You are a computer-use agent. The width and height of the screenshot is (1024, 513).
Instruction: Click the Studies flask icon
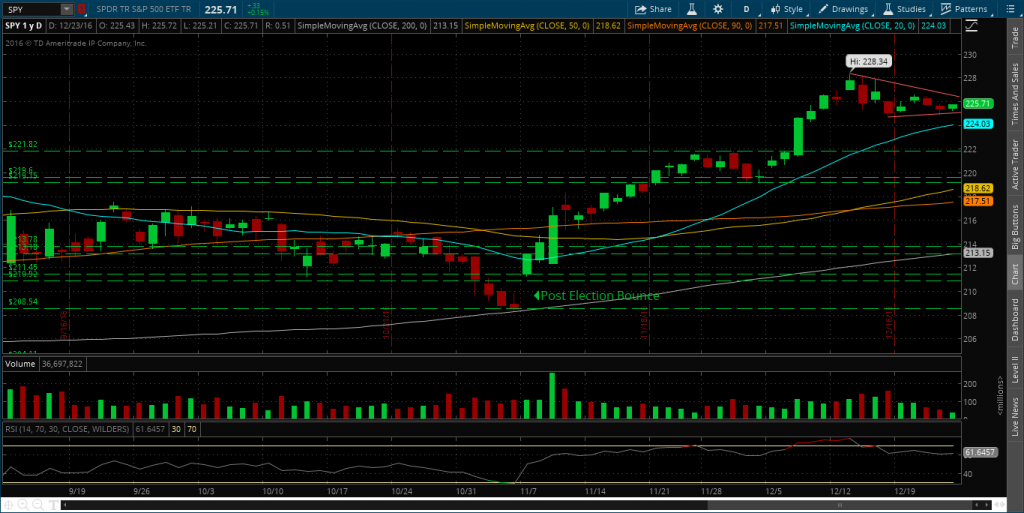[x=888, y=9]
